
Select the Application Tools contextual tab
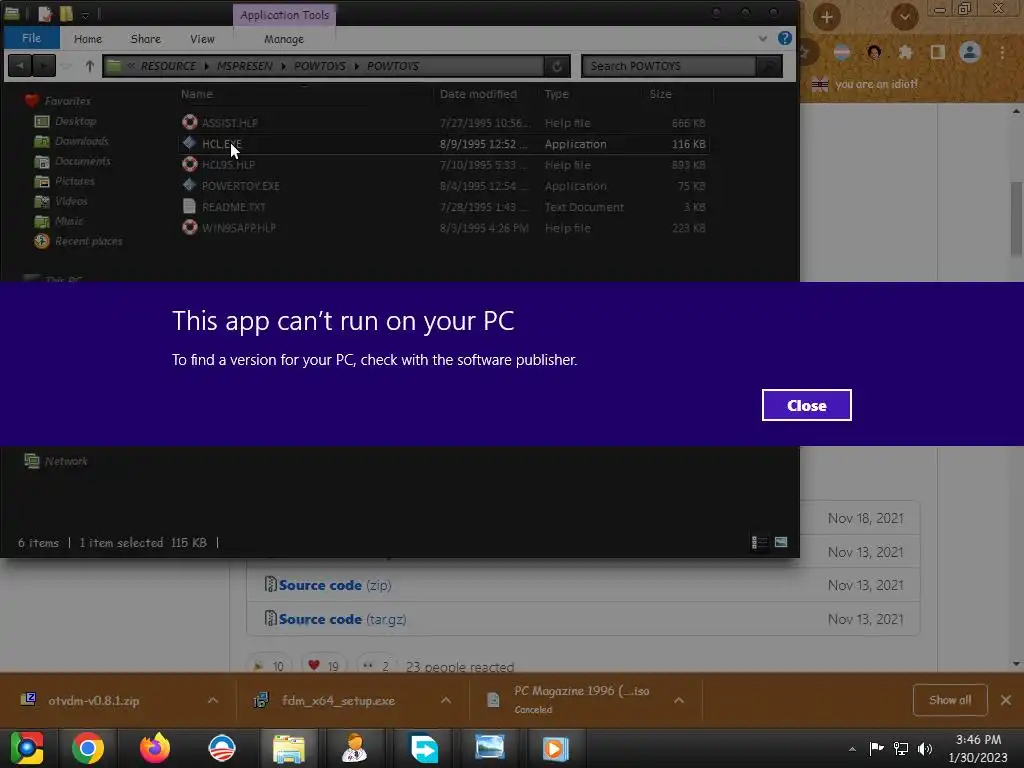285,14
